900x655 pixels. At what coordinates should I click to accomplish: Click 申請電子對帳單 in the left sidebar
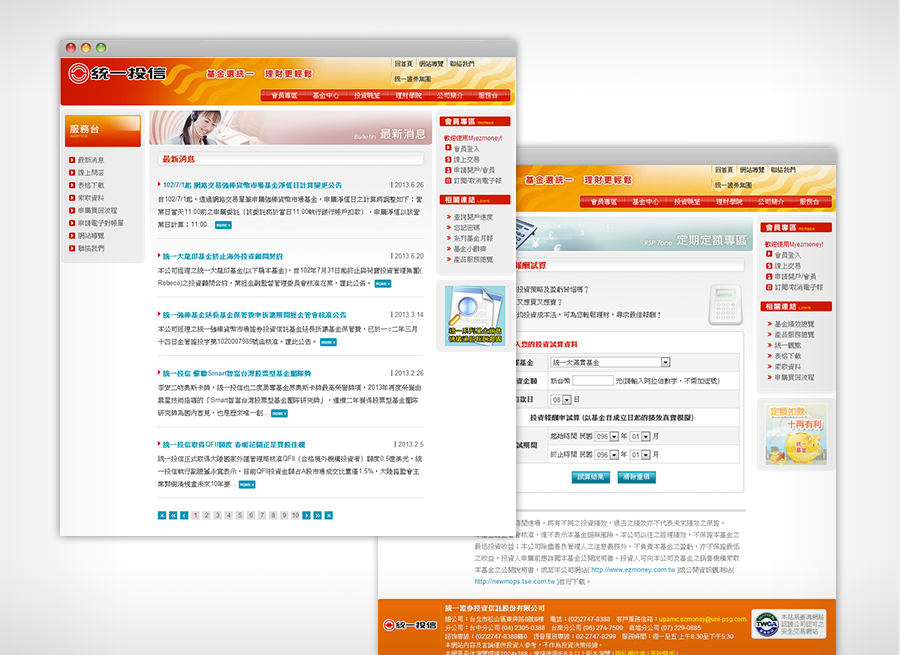coord(100,223)
